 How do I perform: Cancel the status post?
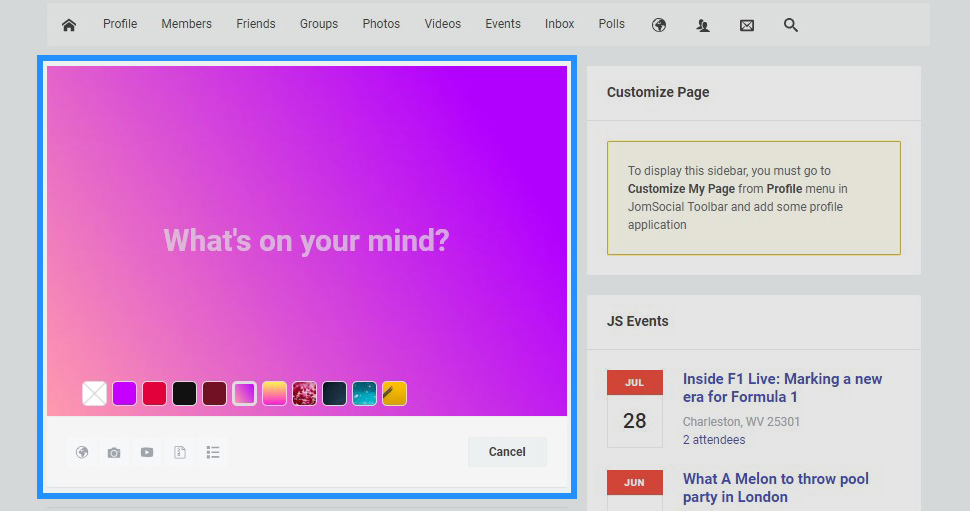tap(507, 452)
